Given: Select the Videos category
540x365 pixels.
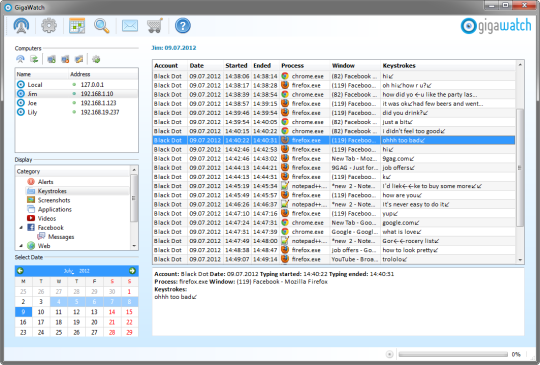Looking at the screenshot, I should [46, 218].
